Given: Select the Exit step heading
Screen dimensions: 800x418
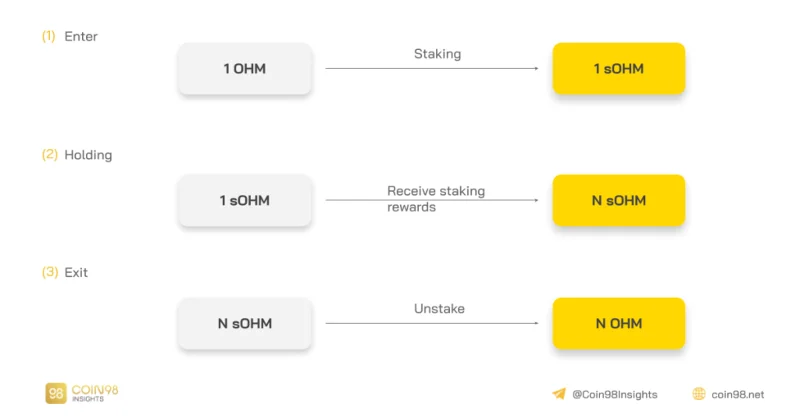Looking at the screenshot, I should 76,273.
